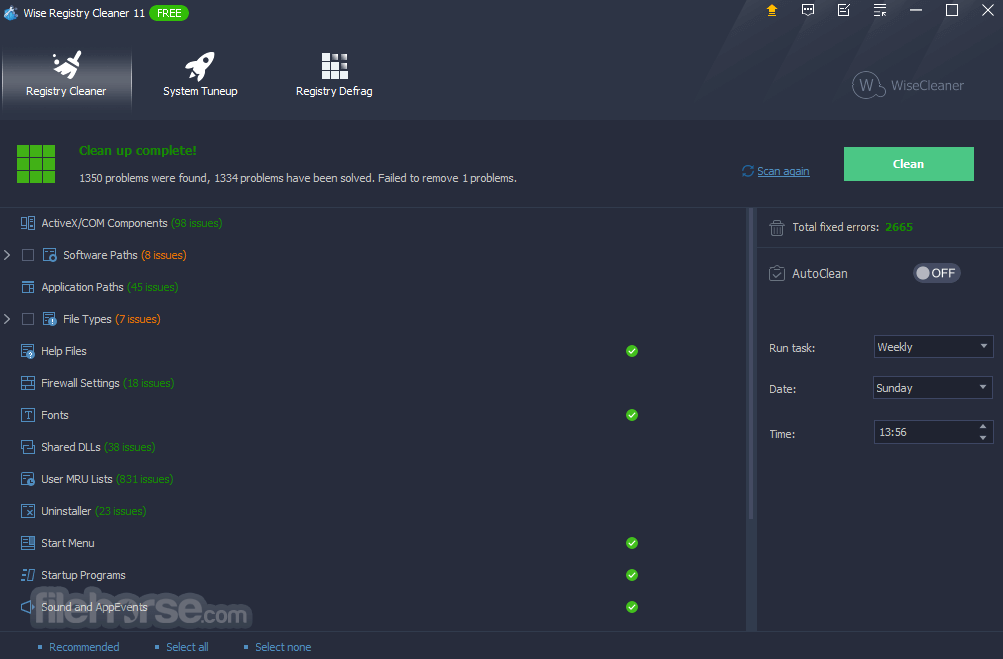Image resolution: width=1003 pixels, height=659 pixels.
Task: Click the Help Files icon
Action: coord(28,351)
